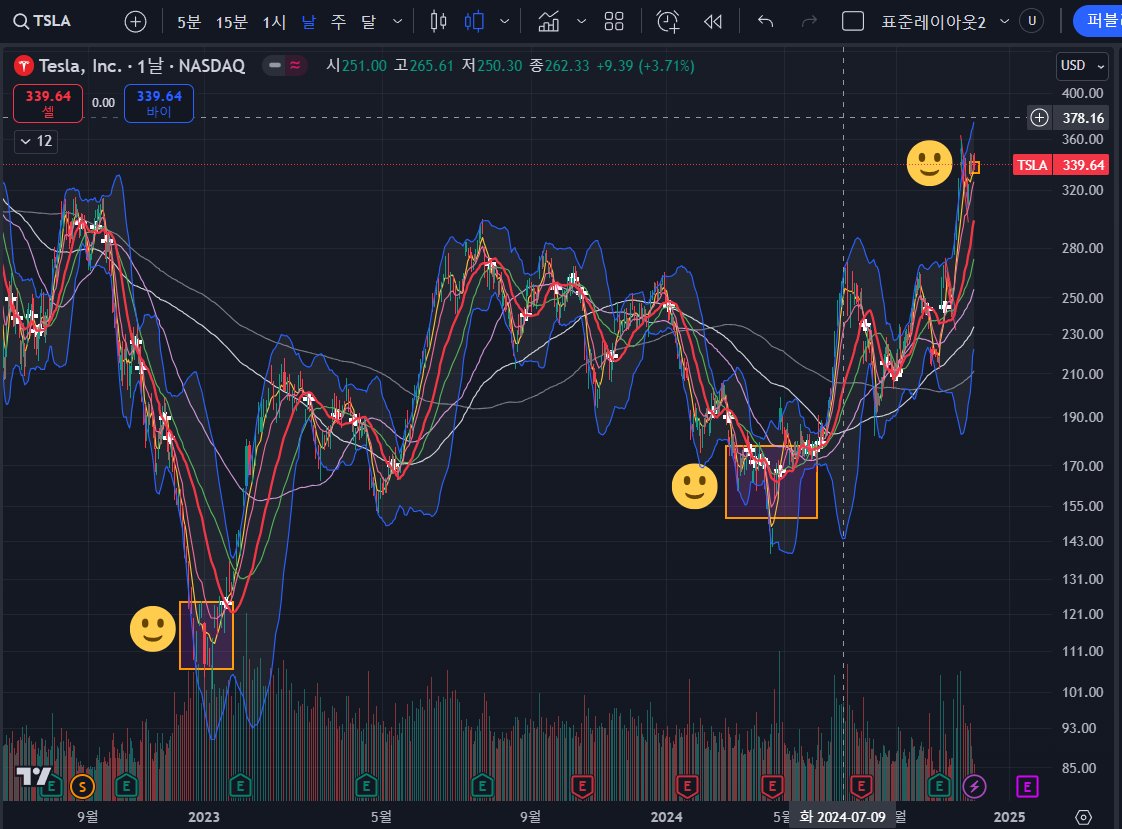This screenshot has width=1122, height=829.
Task: Click the green E marker above 2023
Action: pyautogui.click(x=240, y=787)
